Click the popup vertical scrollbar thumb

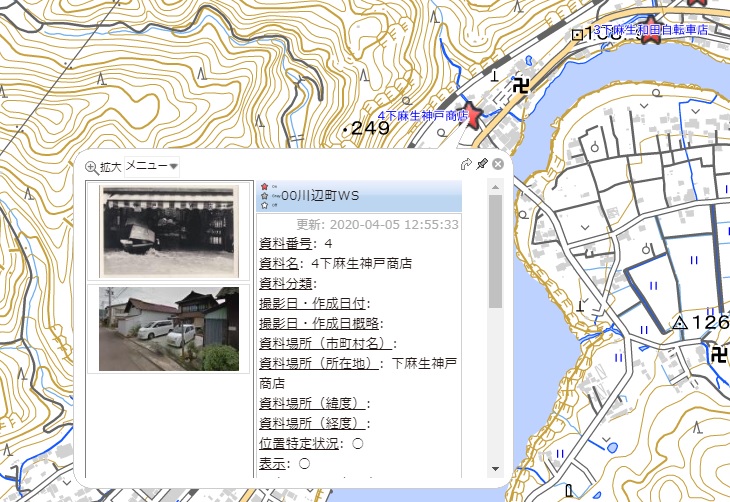coord(495,250)
